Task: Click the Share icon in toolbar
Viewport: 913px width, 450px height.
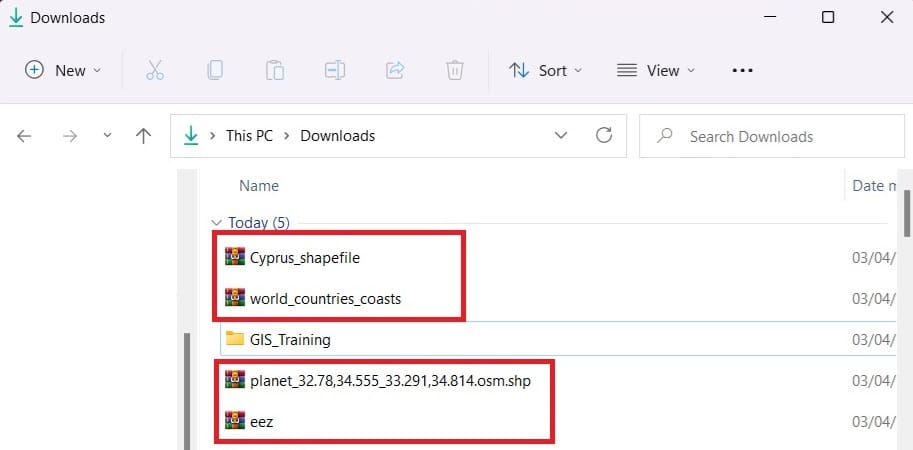Action: tap(394, 70)
